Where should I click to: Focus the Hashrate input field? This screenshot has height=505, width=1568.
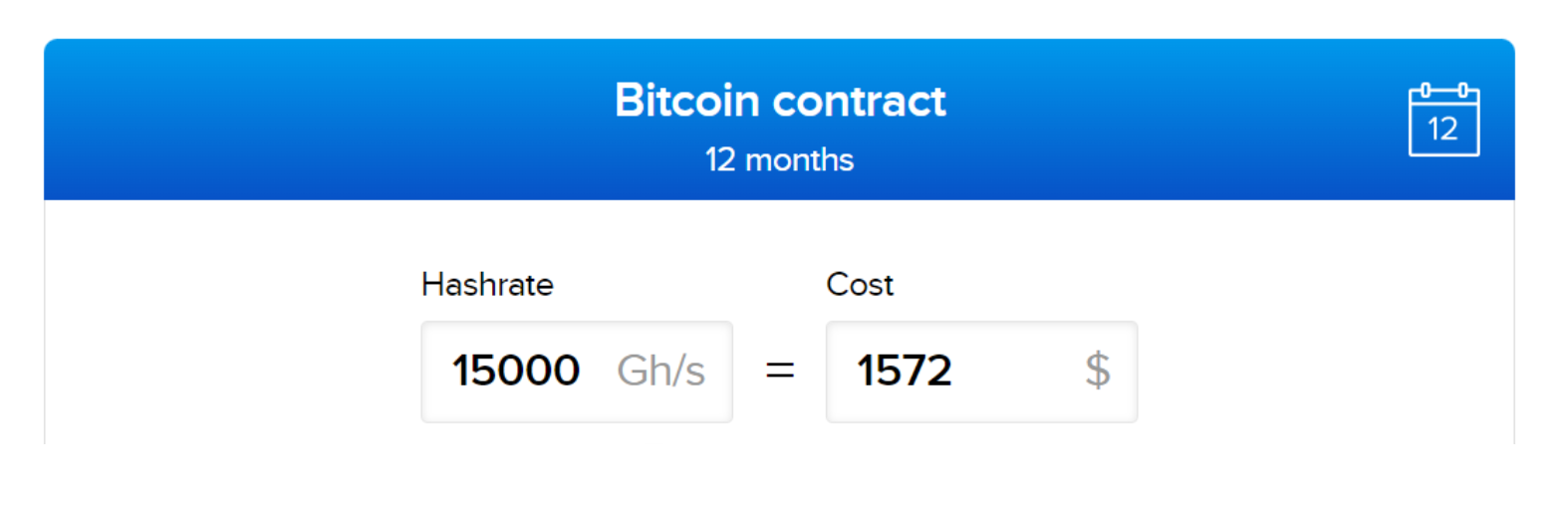tap(577, 372)
